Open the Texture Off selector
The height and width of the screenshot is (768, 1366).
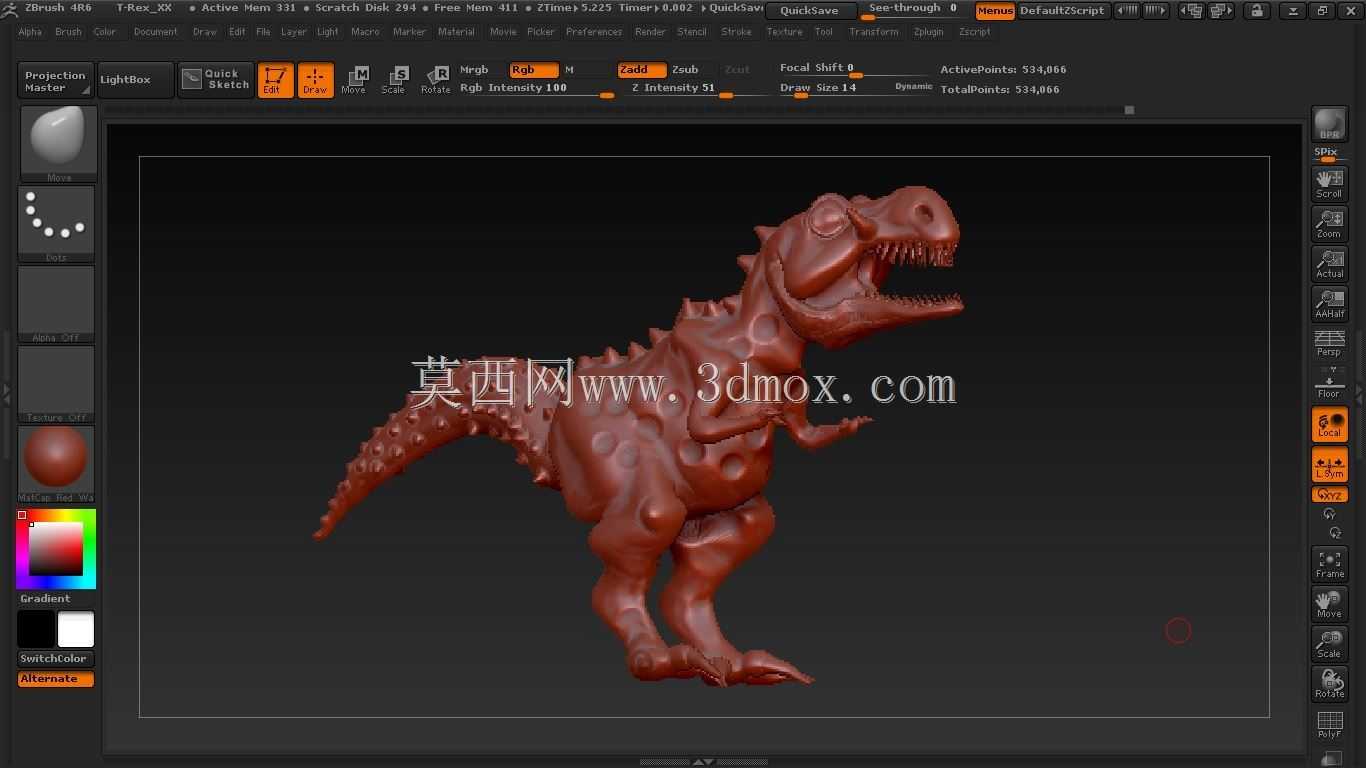click(56, 383)
